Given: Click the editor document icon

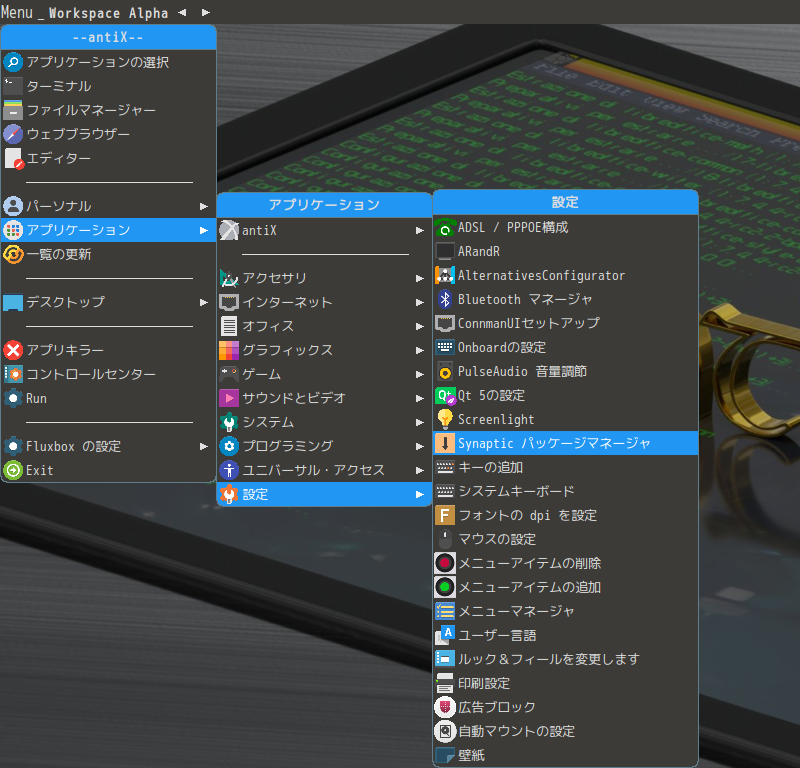Looking at the screenshot, I should (13, 158).
